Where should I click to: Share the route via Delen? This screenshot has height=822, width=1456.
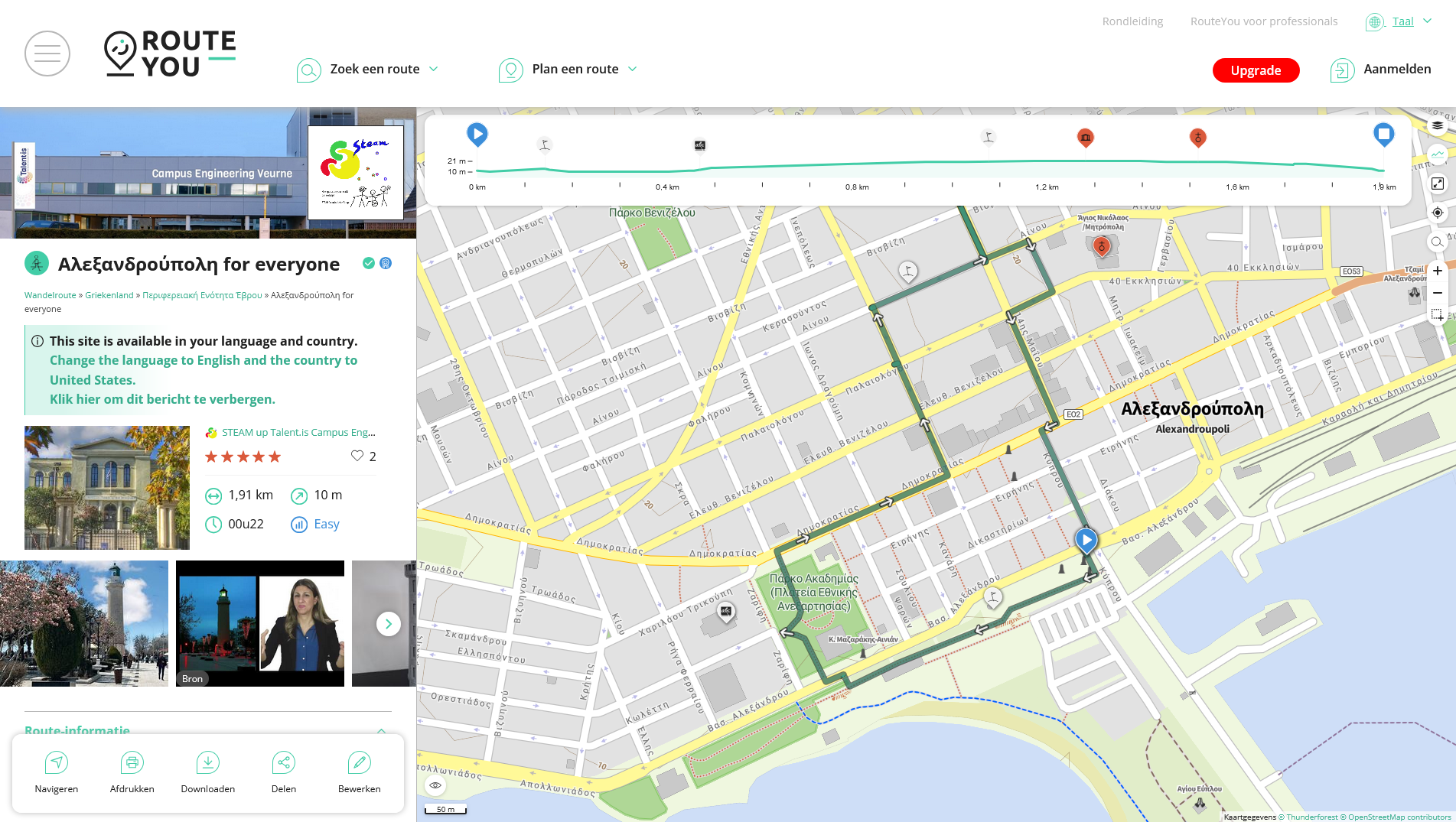point(283,772)
